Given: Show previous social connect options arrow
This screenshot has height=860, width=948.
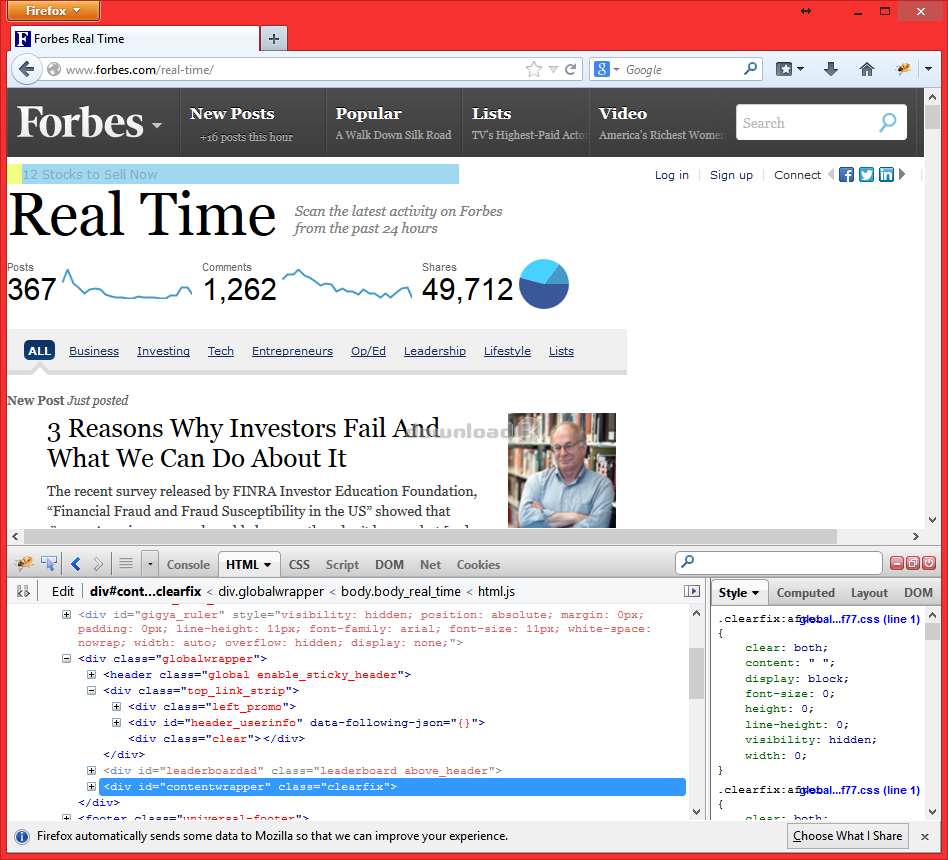Looking at the screenshot, I should coord(831,174).
